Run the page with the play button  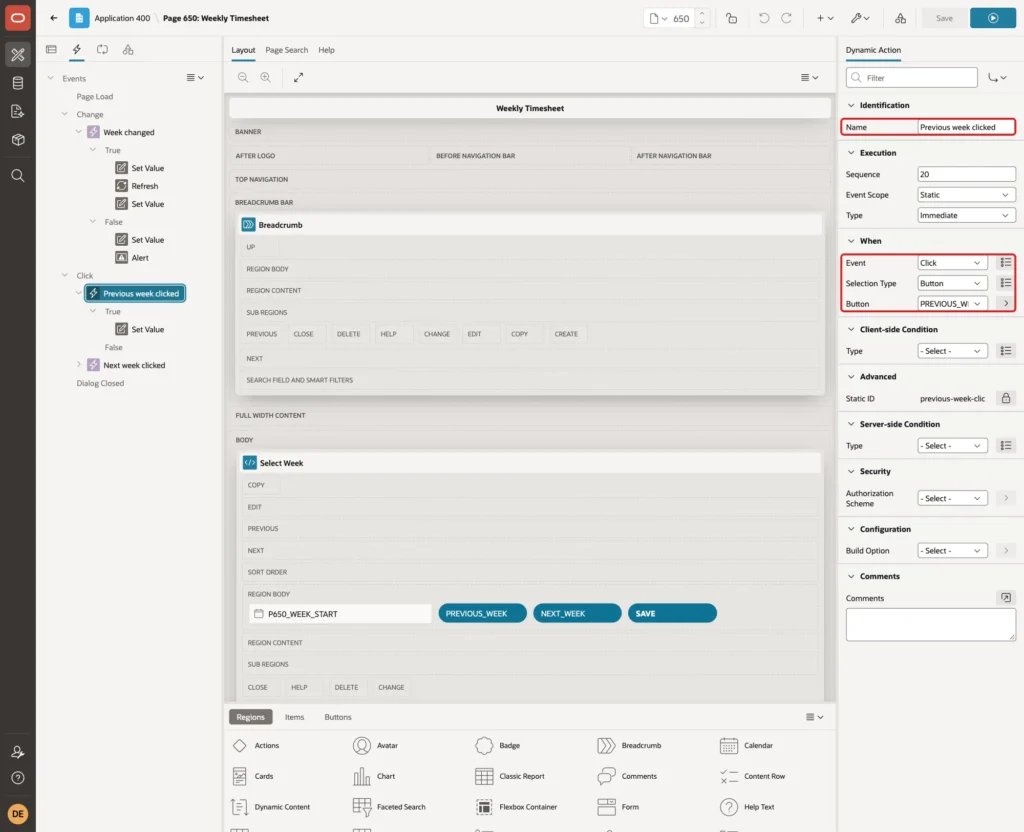point(993,18)
